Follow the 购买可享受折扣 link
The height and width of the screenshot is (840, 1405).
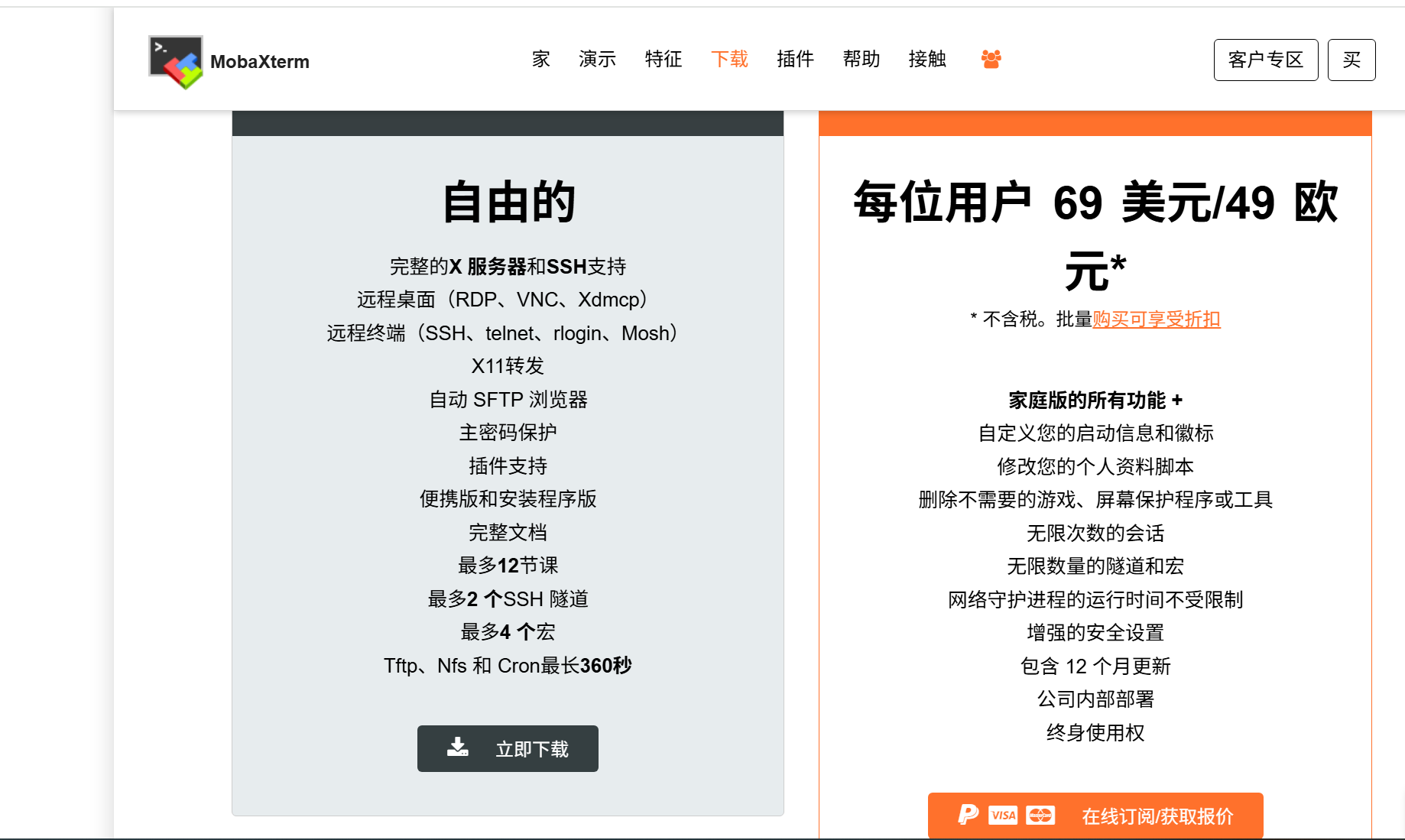[x=1156, y=319]
